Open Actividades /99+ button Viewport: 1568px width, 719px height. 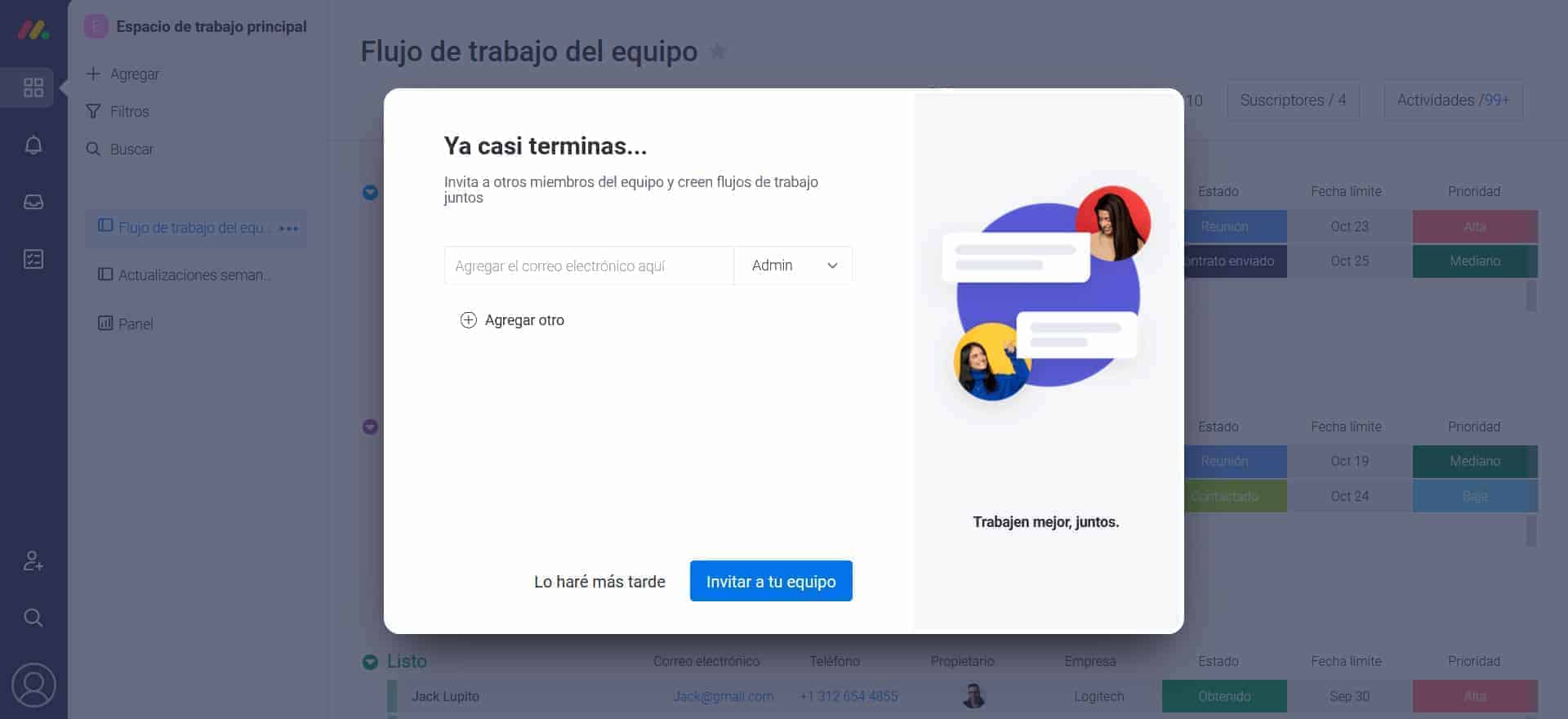(1453, 100)
